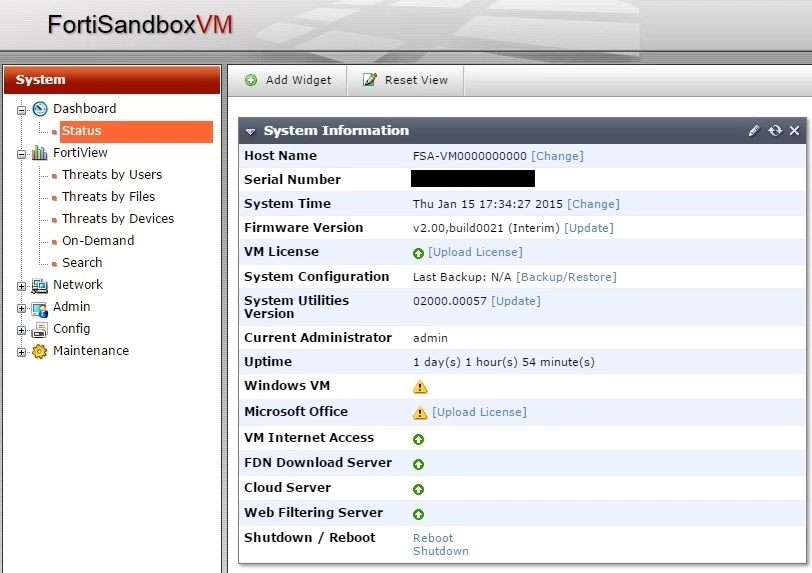Click the Network computers icon
Image resolution: width=812 pixels, height=573 pixels.
click(40, 285)
